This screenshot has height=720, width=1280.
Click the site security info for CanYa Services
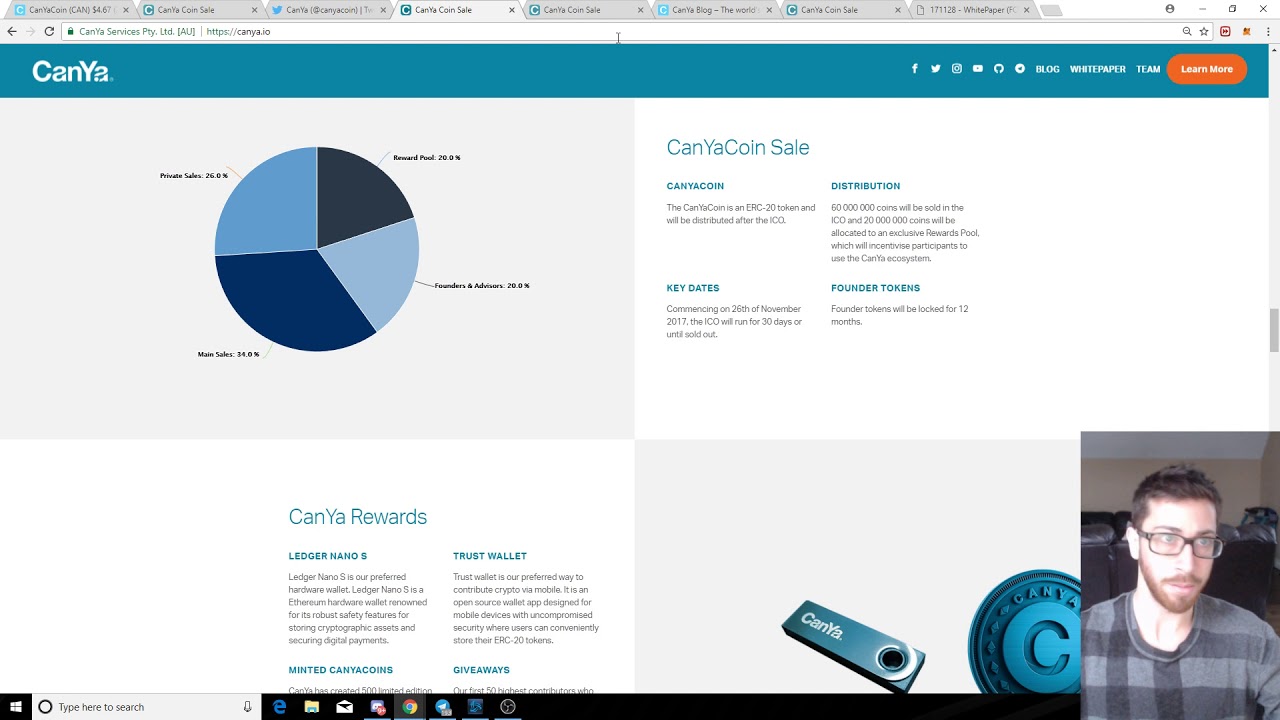click(x=131, y=31)
